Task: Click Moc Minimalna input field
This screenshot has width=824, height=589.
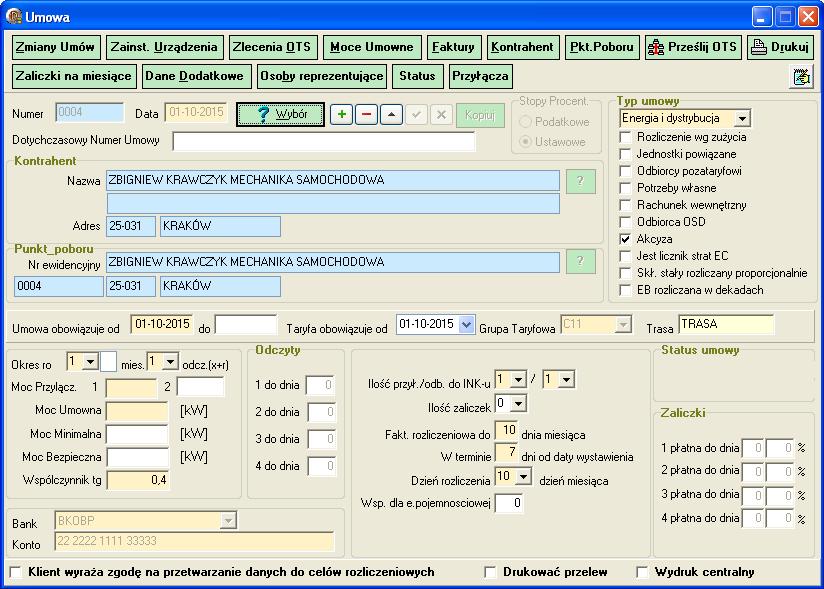Action: [137, 434]
